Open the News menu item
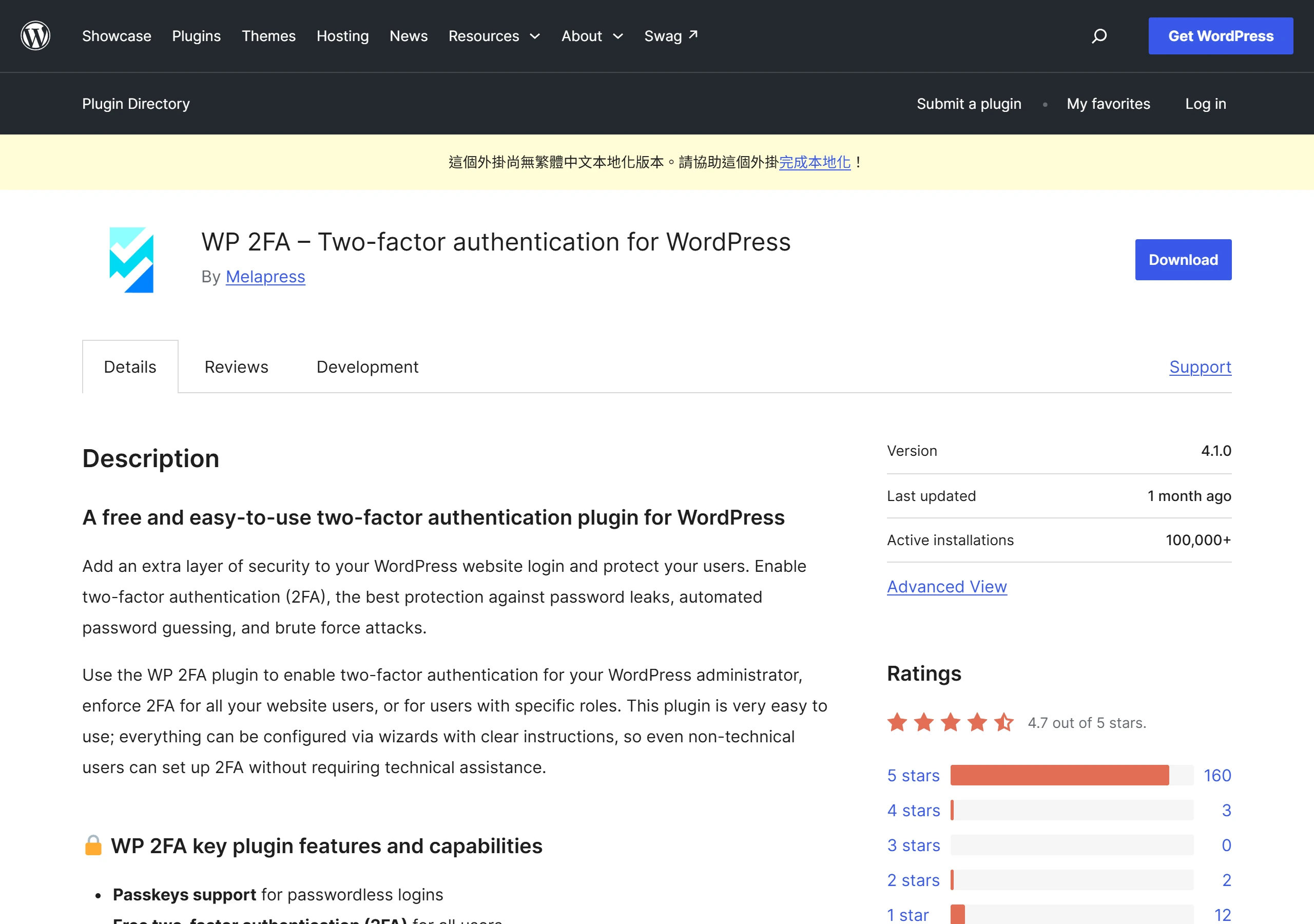Screen dimensions: 1314x924 (409, 36)
